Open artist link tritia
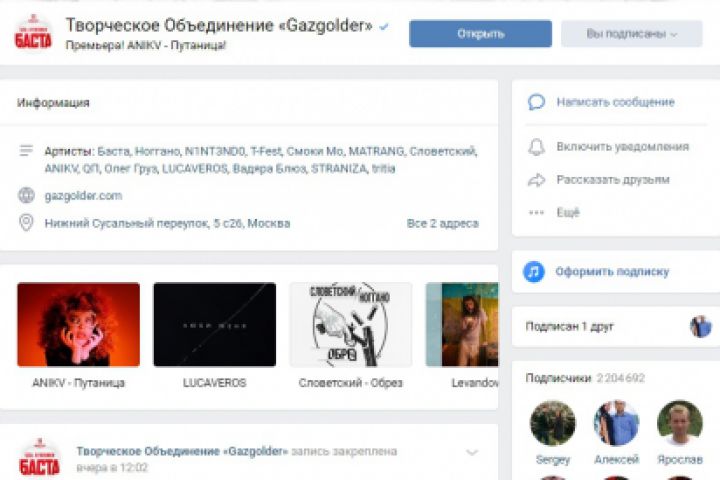720x480 pixels. (x=383, y=169)
